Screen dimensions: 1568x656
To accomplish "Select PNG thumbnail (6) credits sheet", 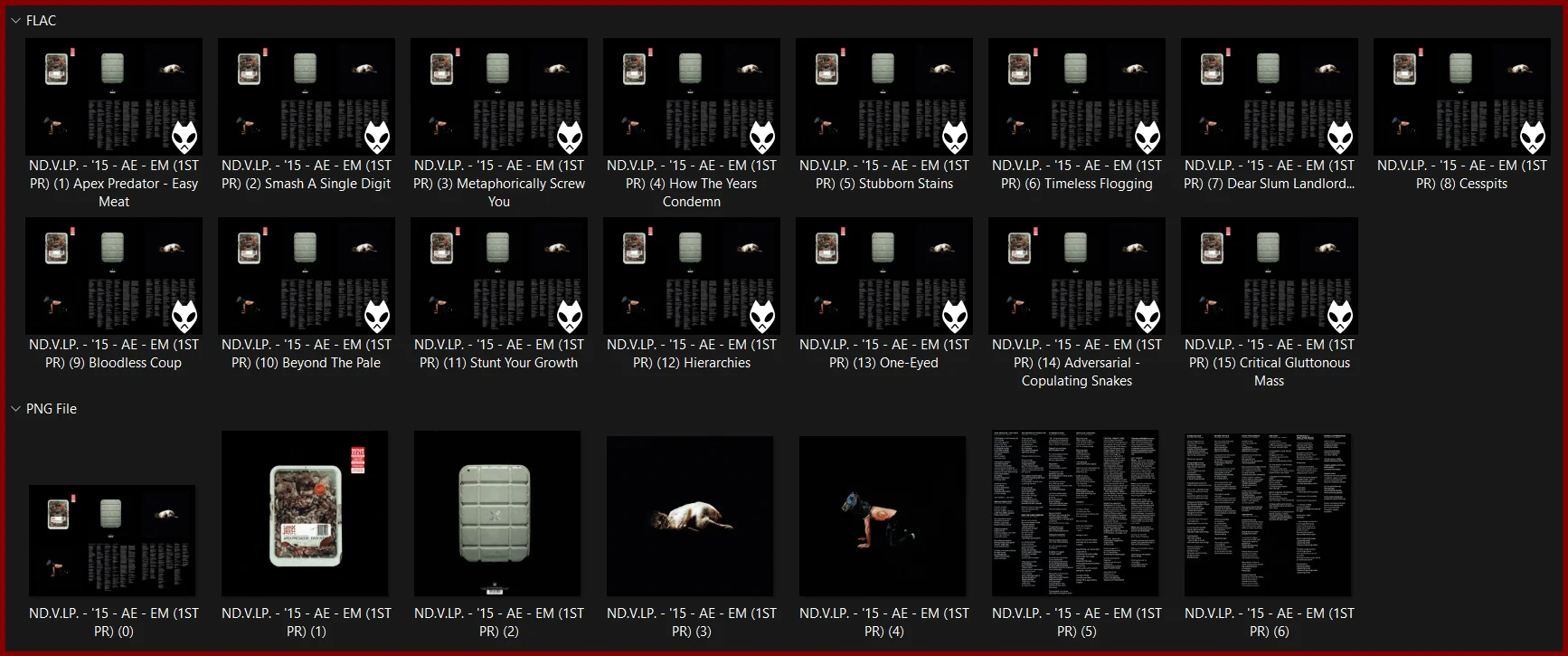I will tap(1268, 514).
